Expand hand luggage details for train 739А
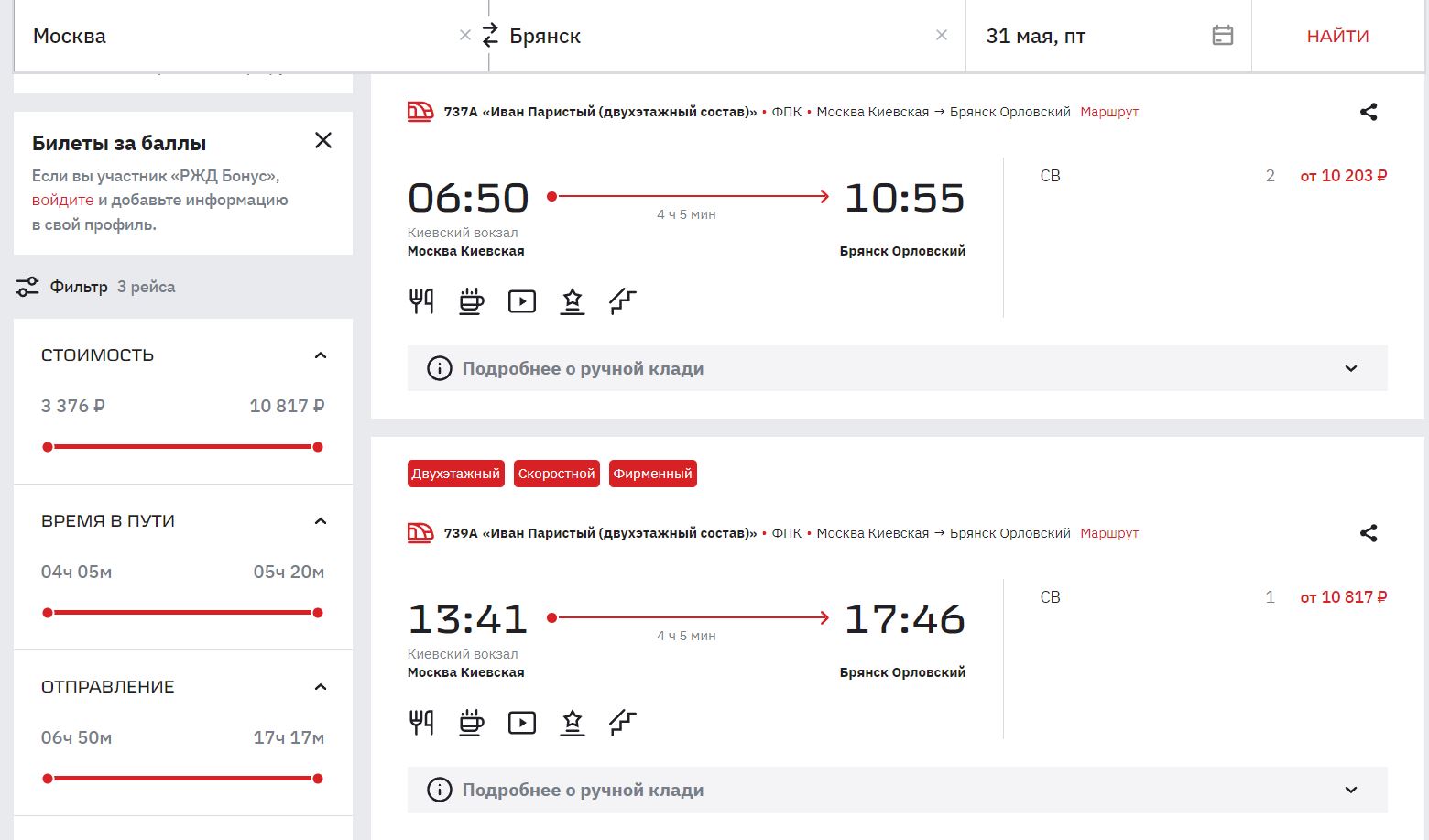Viewport: 1429px width, 840px height. 898,790
